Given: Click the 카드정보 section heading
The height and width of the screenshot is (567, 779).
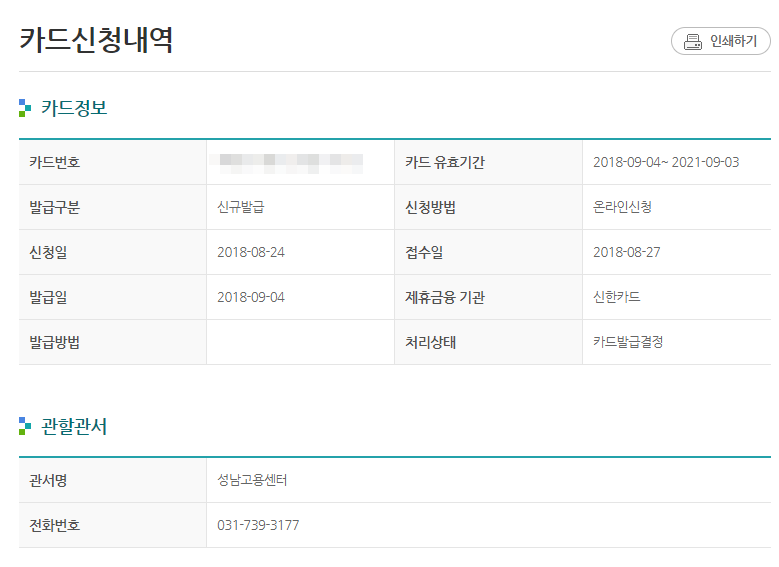Looking at the screenshot, I should (74, 108).
